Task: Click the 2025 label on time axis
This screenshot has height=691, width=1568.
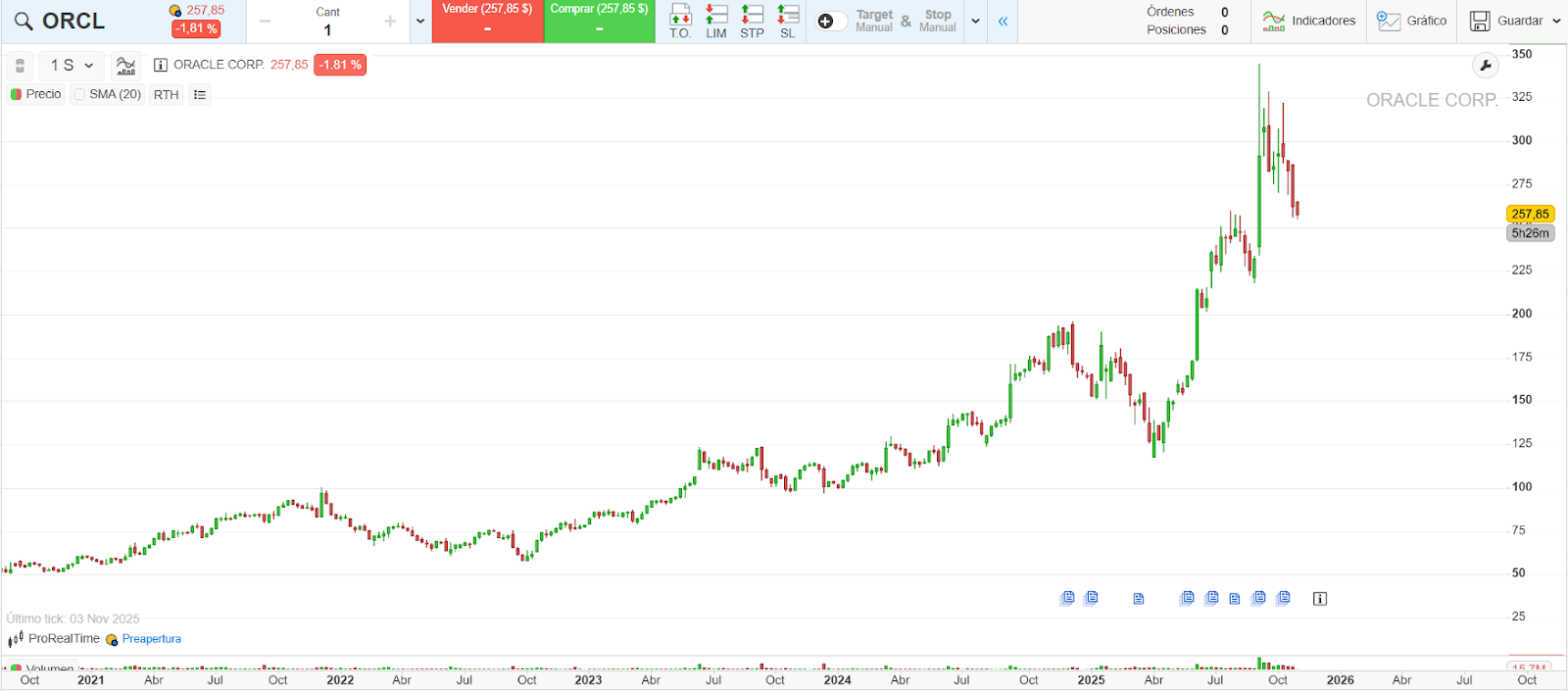Action: click(x=1091, y=680)
